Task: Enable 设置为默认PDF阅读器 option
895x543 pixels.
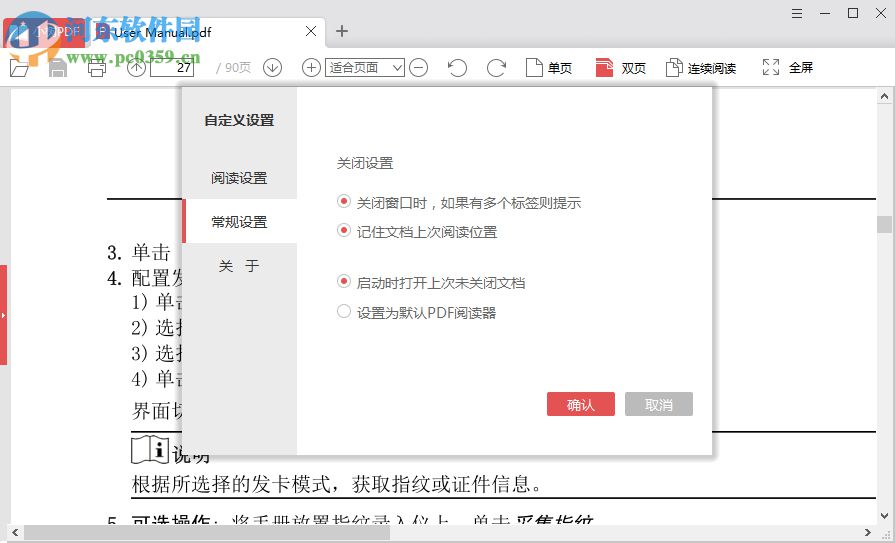Action: pos(344,311)
